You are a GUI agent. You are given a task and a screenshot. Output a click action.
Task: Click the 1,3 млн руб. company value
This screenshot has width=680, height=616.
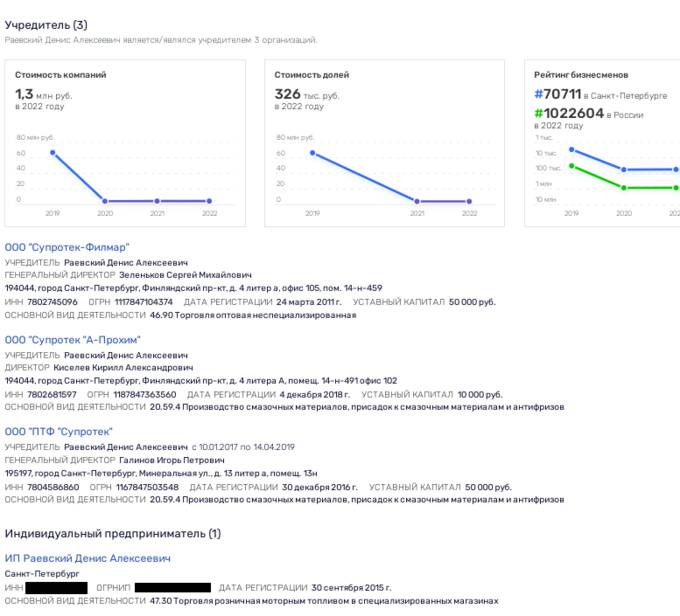pos(43,94)
